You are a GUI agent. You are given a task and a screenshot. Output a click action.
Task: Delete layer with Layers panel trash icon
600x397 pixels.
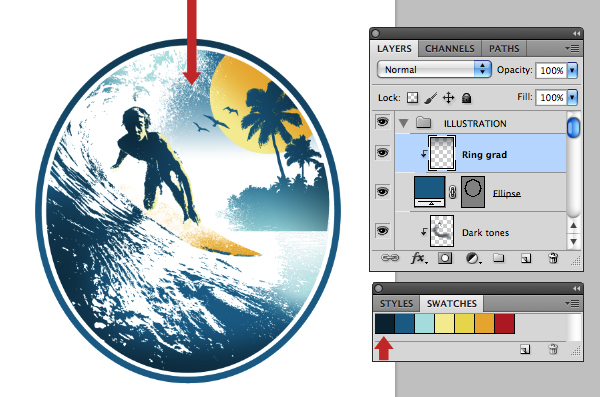[x=553, y=258]
